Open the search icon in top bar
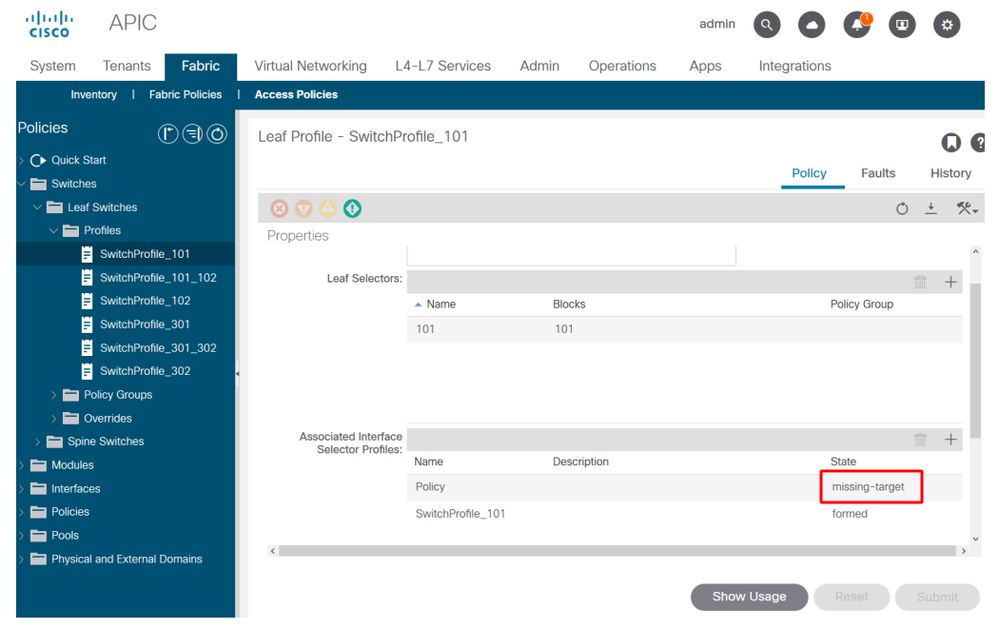Screen dimensions: 999x629 [766, 25]
